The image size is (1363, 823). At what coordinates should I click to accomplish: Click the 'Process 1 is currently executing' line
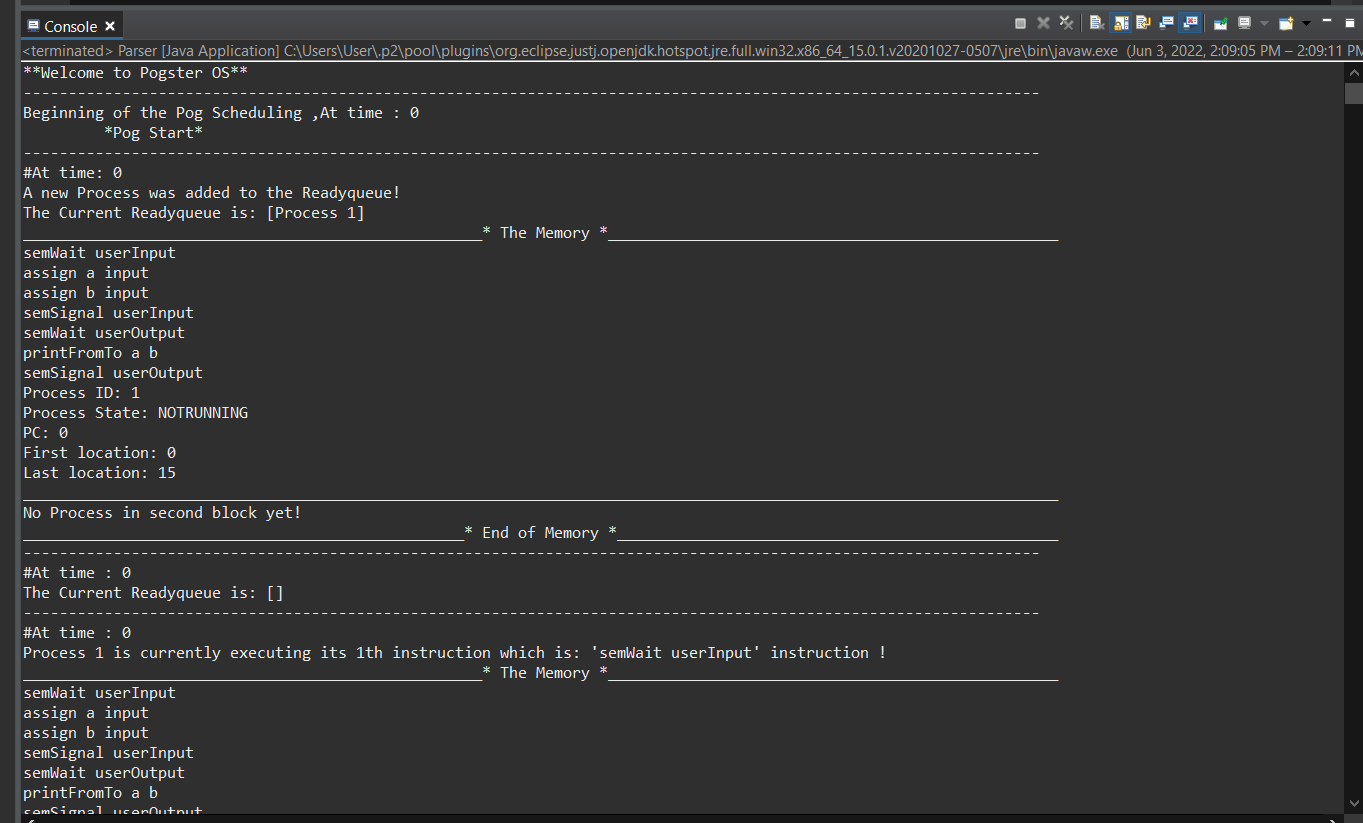pyautogui.click(x=455, y=653)
